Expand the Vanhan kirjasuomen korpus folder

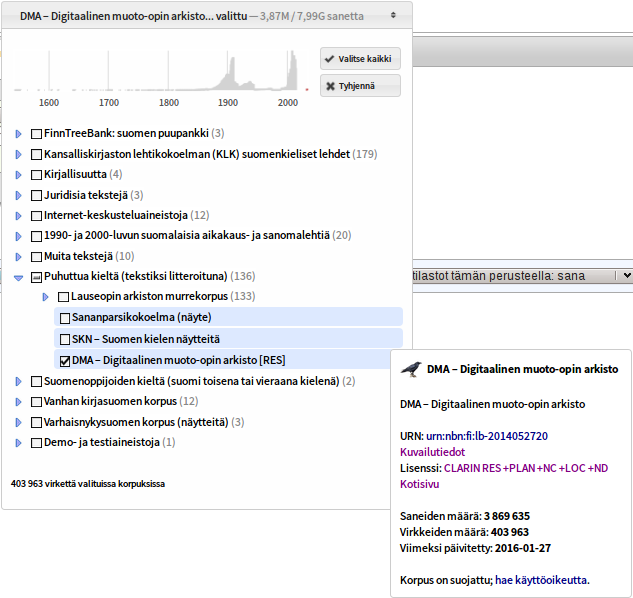[x=18, y=402]
